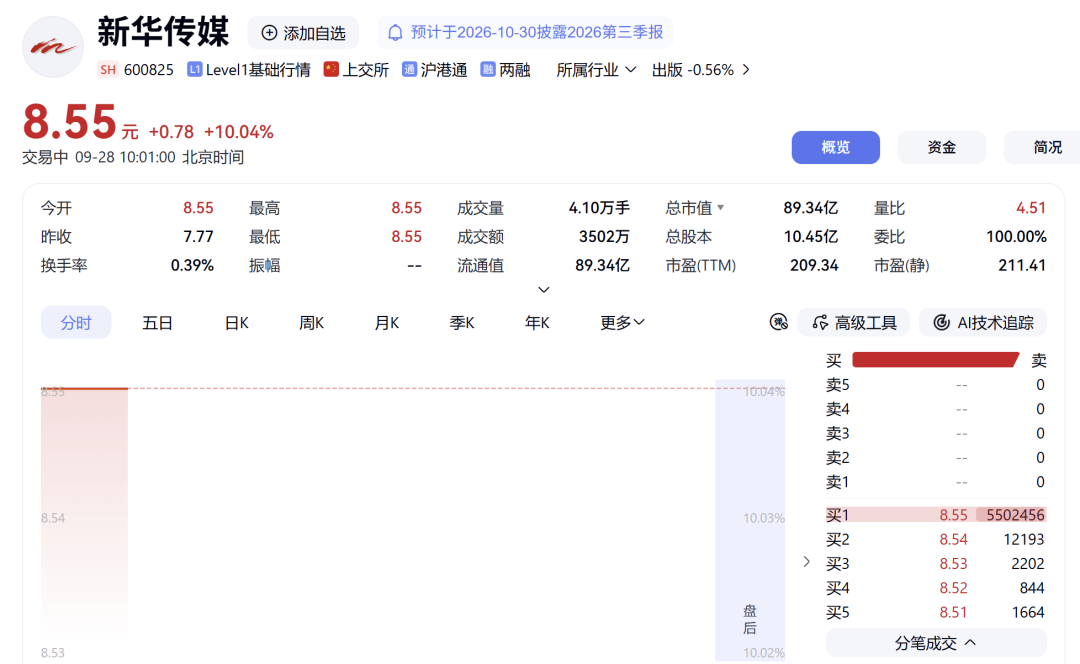The width and height of the screenshot is (1080, 664).
Task: Click the 卖1 order book row
Action: coord(936,481)
